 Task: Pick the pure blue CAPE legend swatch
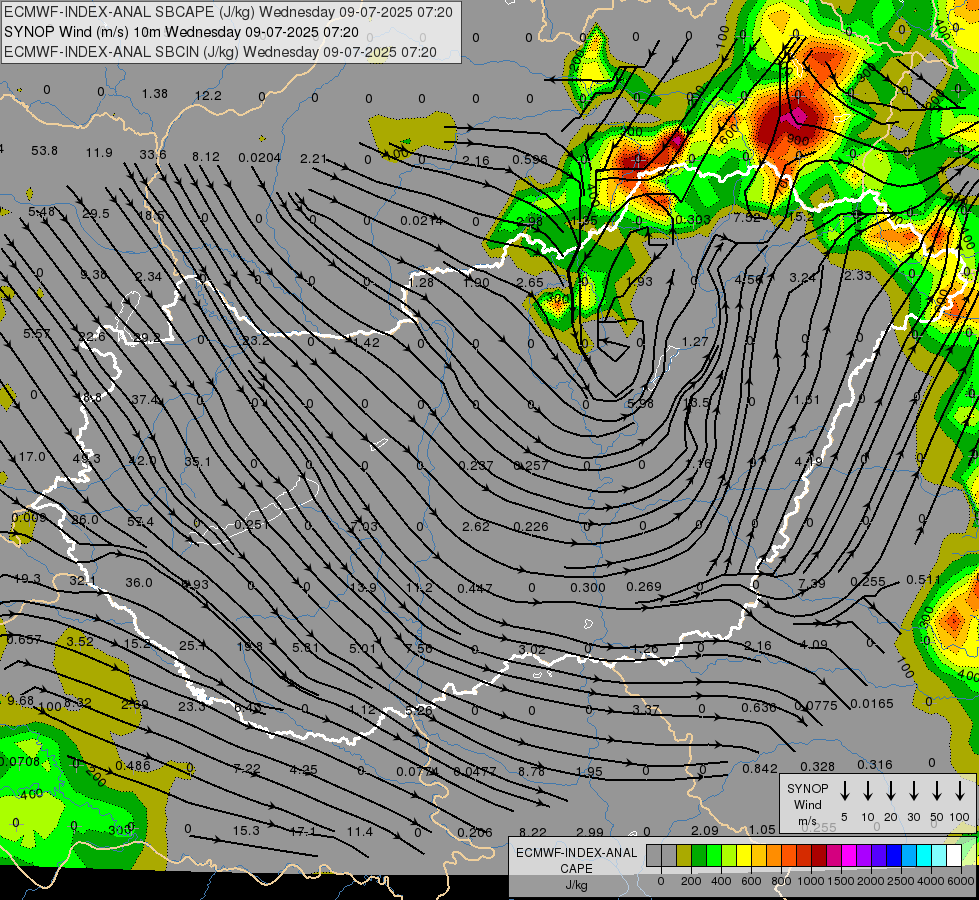895,856
